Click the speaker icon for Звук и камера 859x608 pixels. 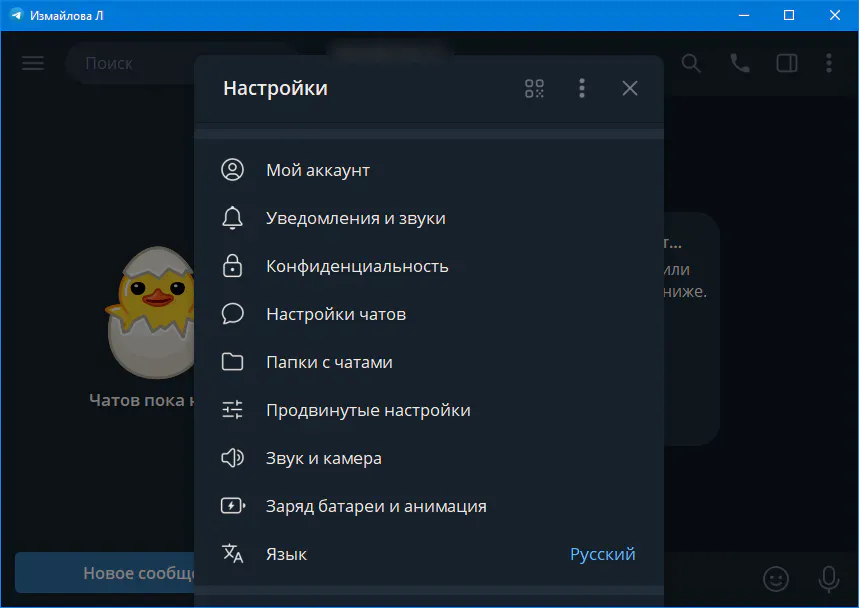[x=233, y=458]
